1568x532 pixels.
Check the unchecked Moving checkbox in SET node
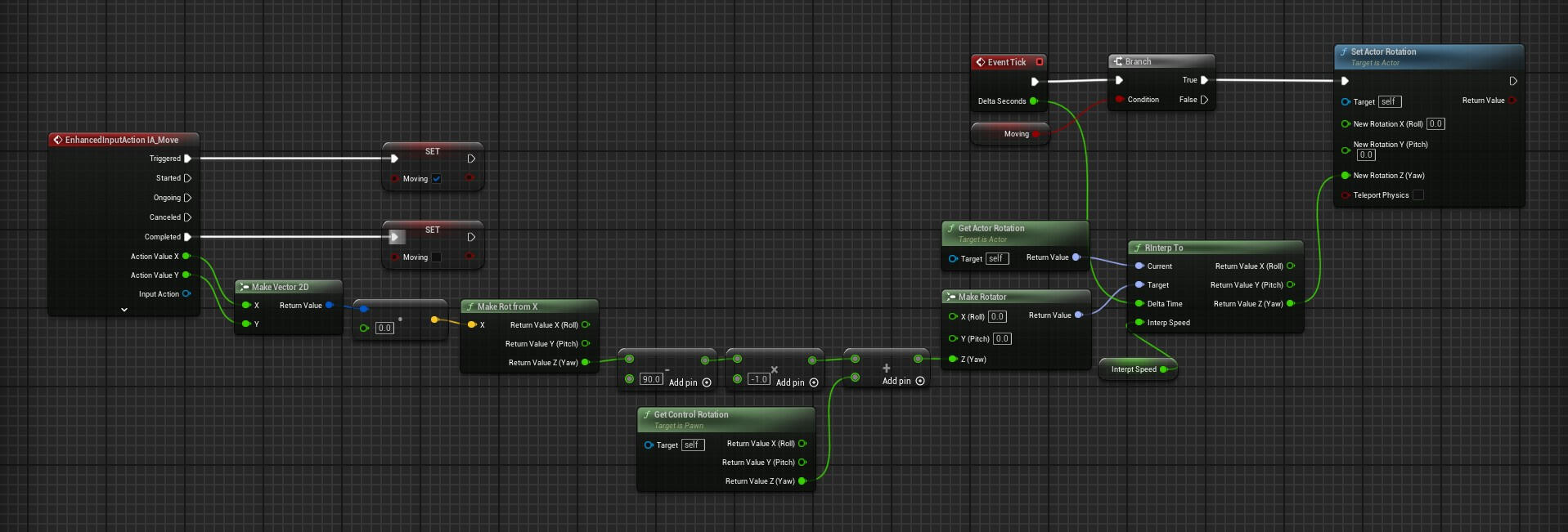pyautogui.click(x=437, y=257)
